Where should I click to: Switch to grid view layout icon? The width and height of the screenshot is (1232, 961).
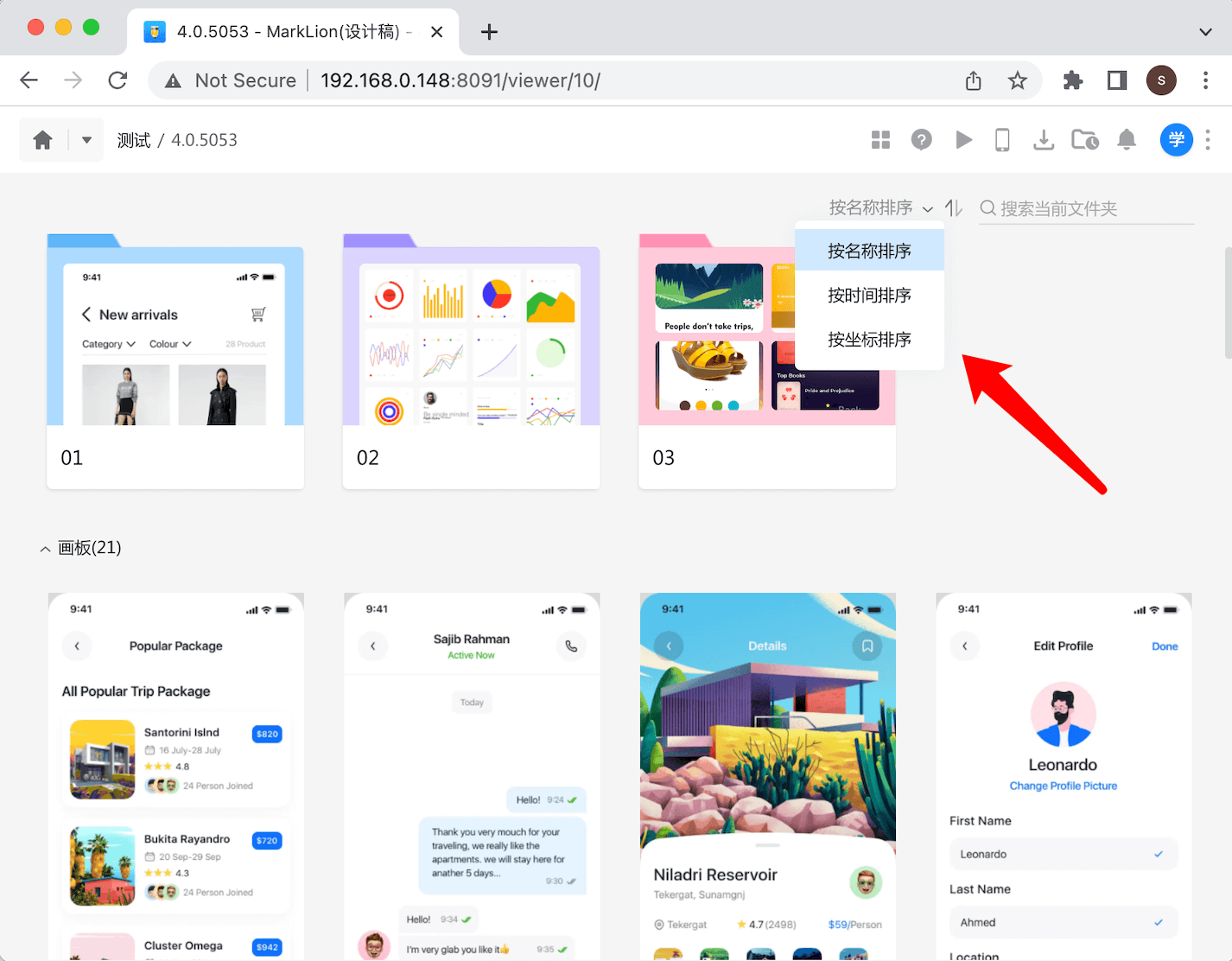coord(880,140)
